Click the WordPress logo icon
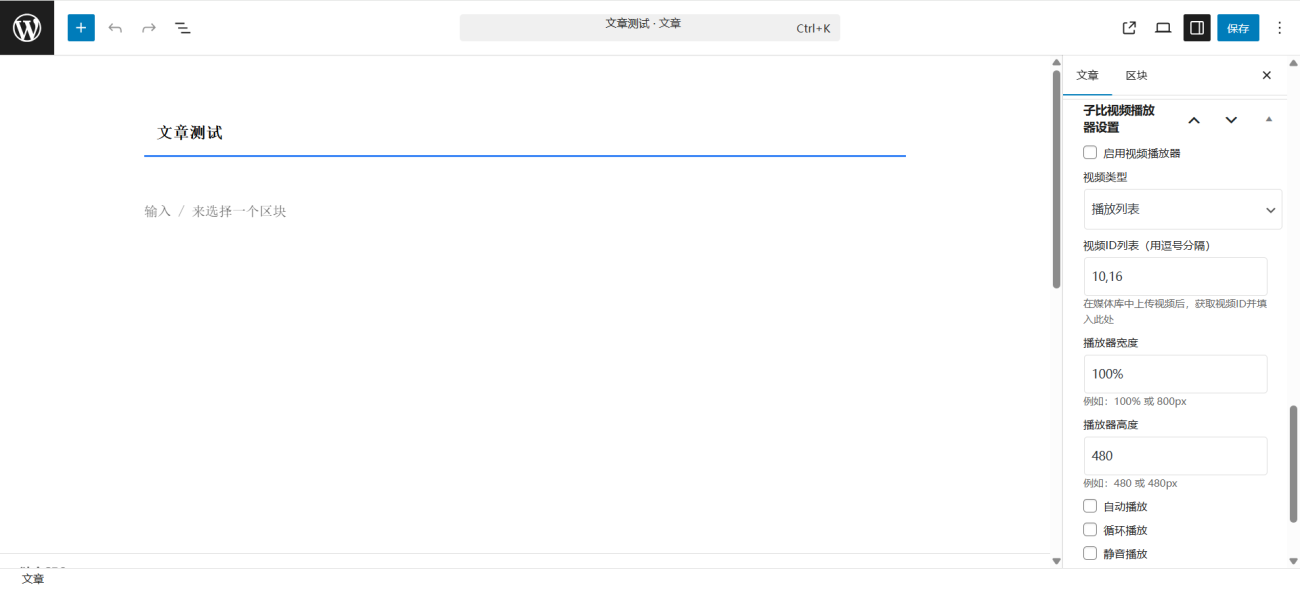1300x589 pixels. click(27, 28)
